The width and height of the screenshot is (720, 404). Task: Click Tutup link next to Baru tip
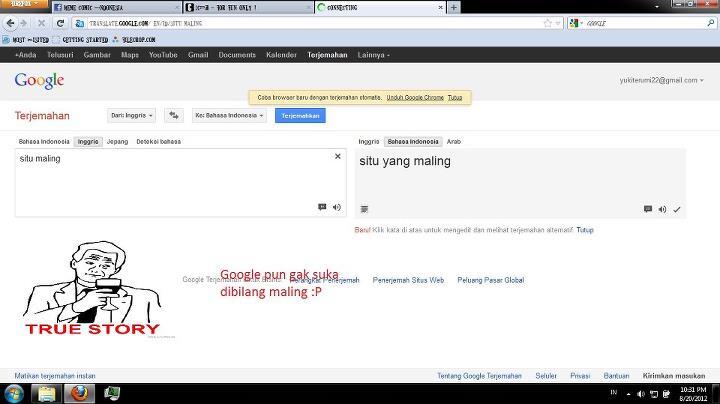[585, 230]
